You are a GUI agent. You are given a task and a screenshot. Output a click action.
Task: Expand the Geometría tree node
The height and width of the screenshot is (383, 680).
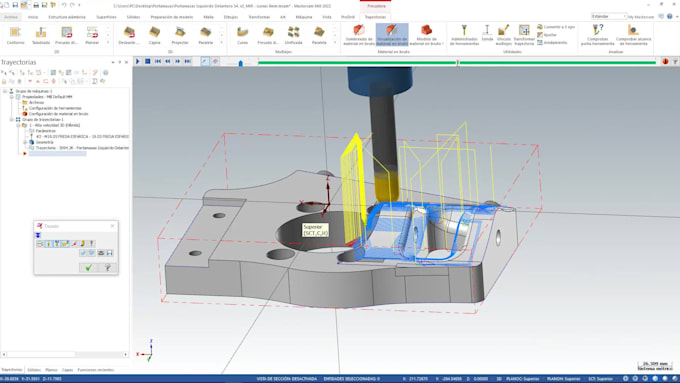coord(25,142)
